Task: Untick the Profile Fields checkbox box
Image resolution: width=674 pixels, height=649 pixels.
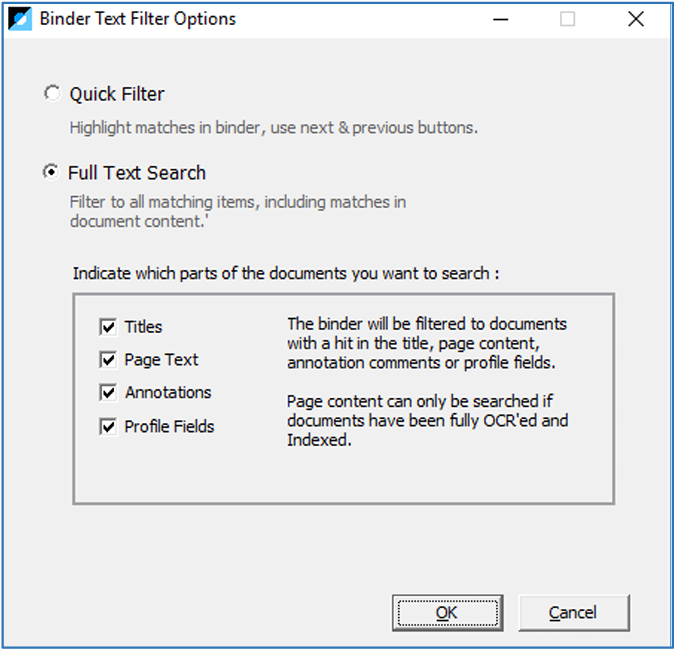Action: tap(107, 426)
